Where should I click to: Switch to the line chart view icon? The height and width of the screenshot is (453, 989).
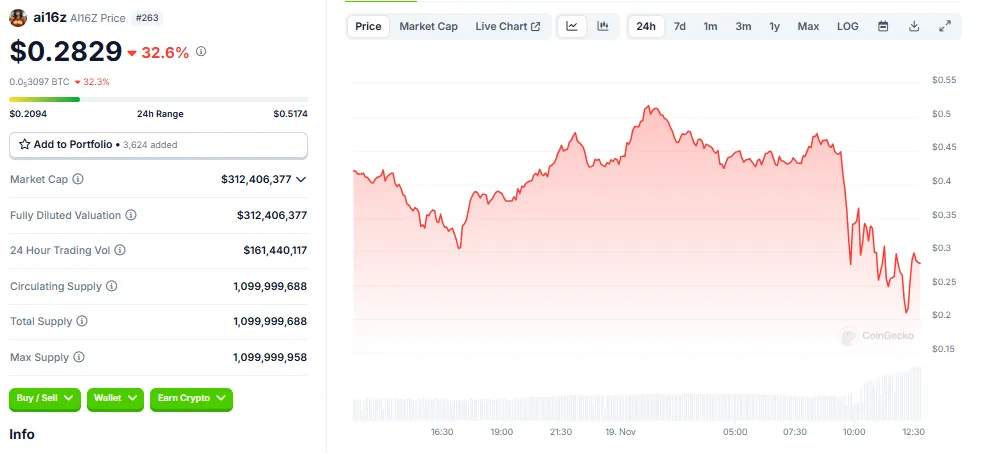(x=572, y=26)
